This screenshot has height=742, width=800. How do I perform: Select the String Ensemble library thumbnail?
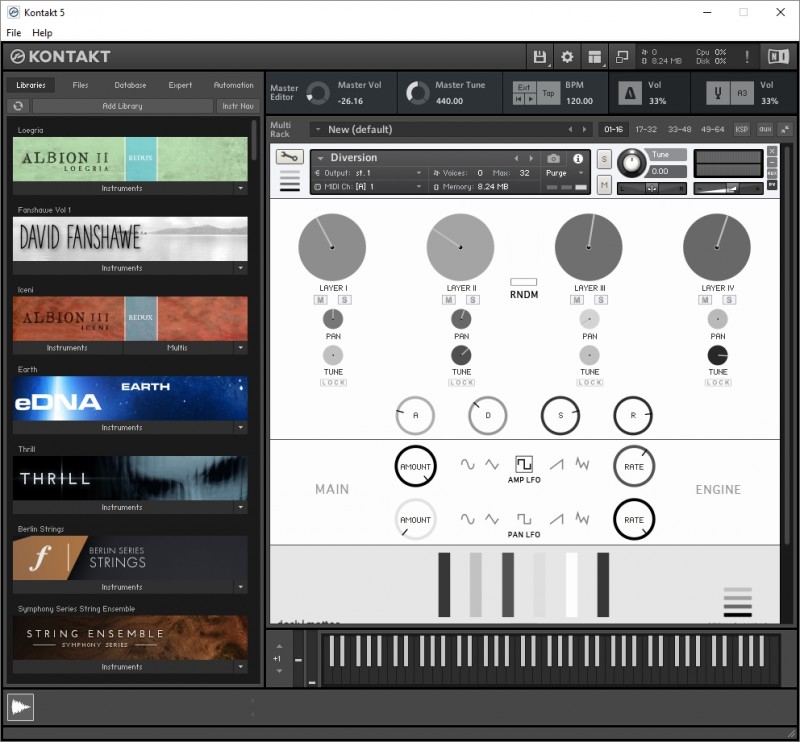coord(130,637)
